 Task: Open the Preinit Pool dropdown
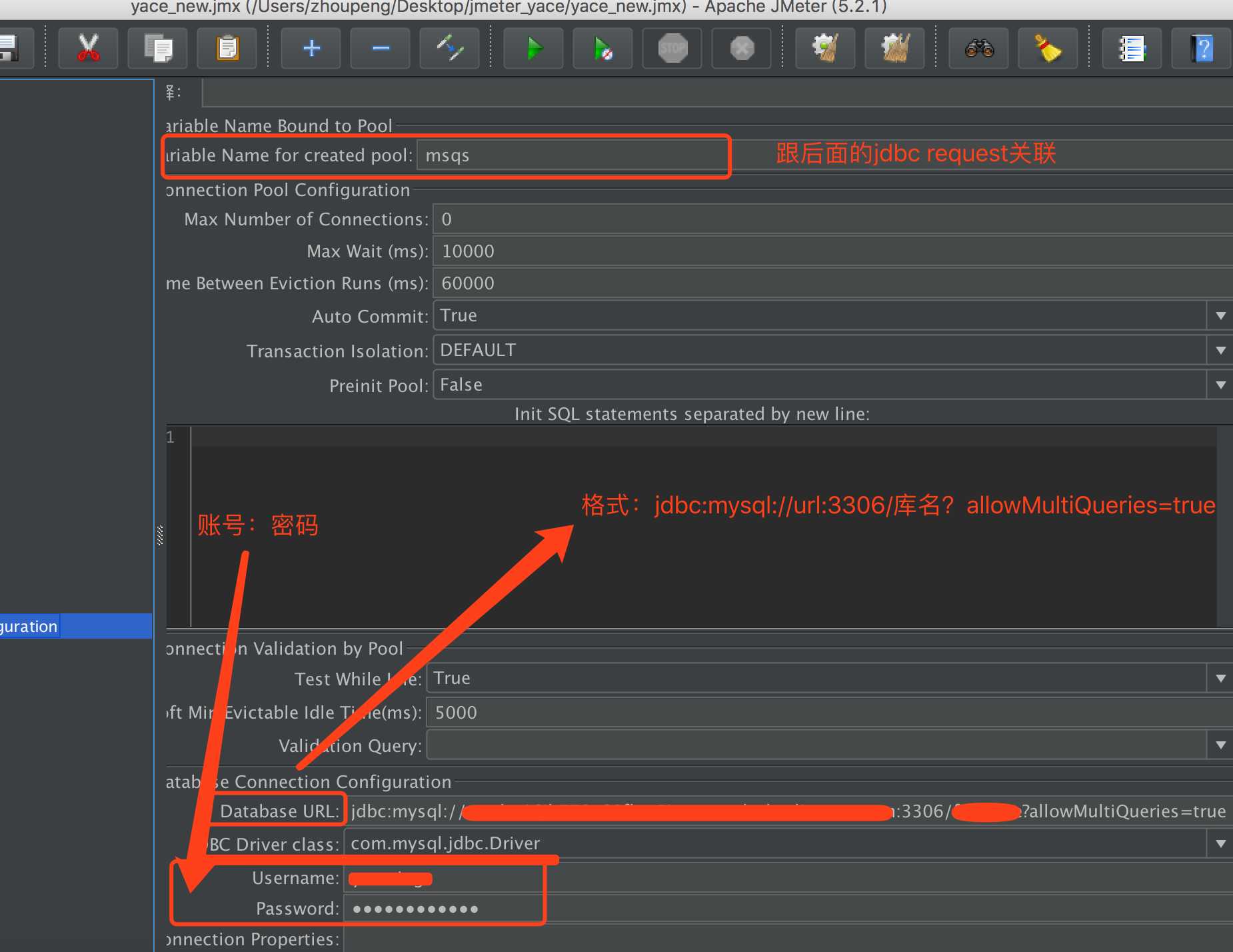pos(1220,385)
